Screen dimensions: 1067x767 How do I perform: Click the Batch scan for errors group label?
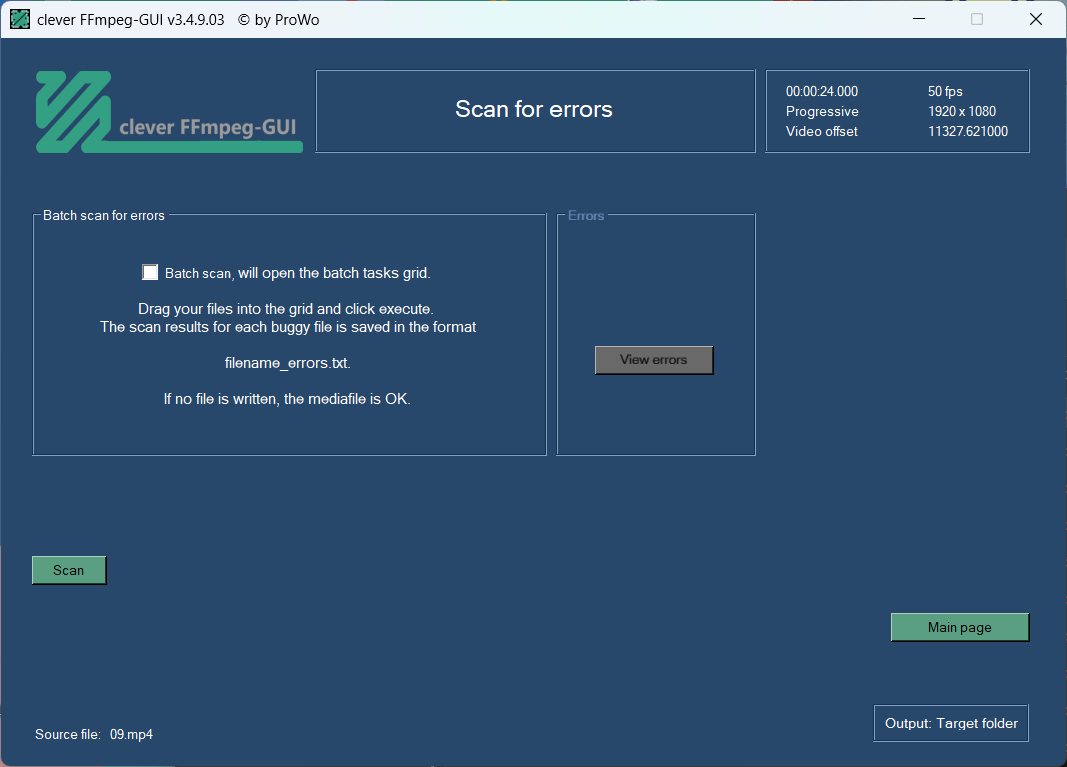coord(103,216)
